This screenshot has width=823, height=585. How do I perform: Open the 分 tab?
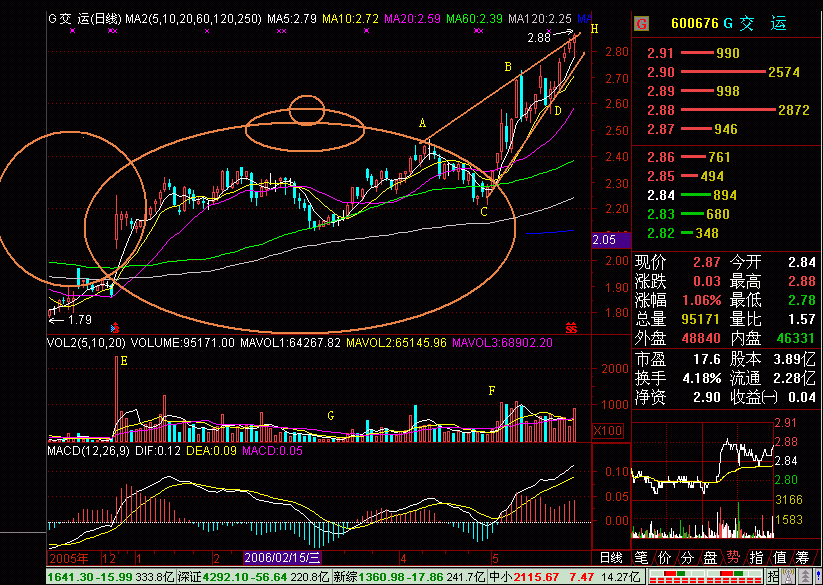pos(687,557)
